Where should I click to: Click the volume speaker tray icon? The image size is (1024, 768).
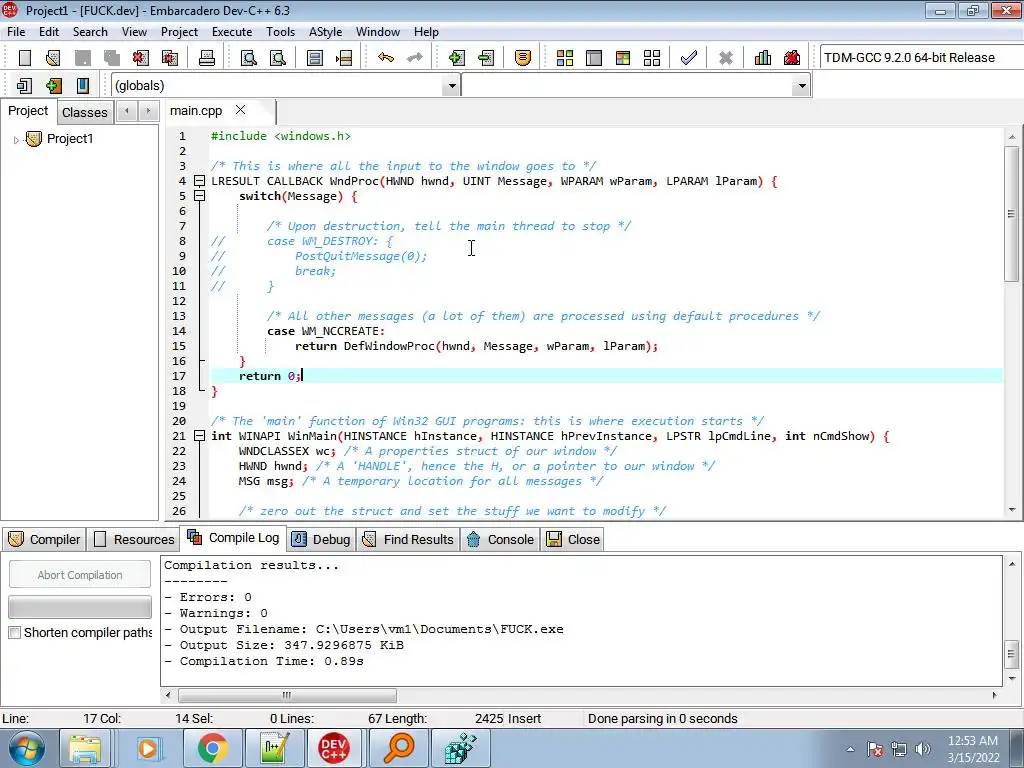pyautogui.click(x=923, y=749)
